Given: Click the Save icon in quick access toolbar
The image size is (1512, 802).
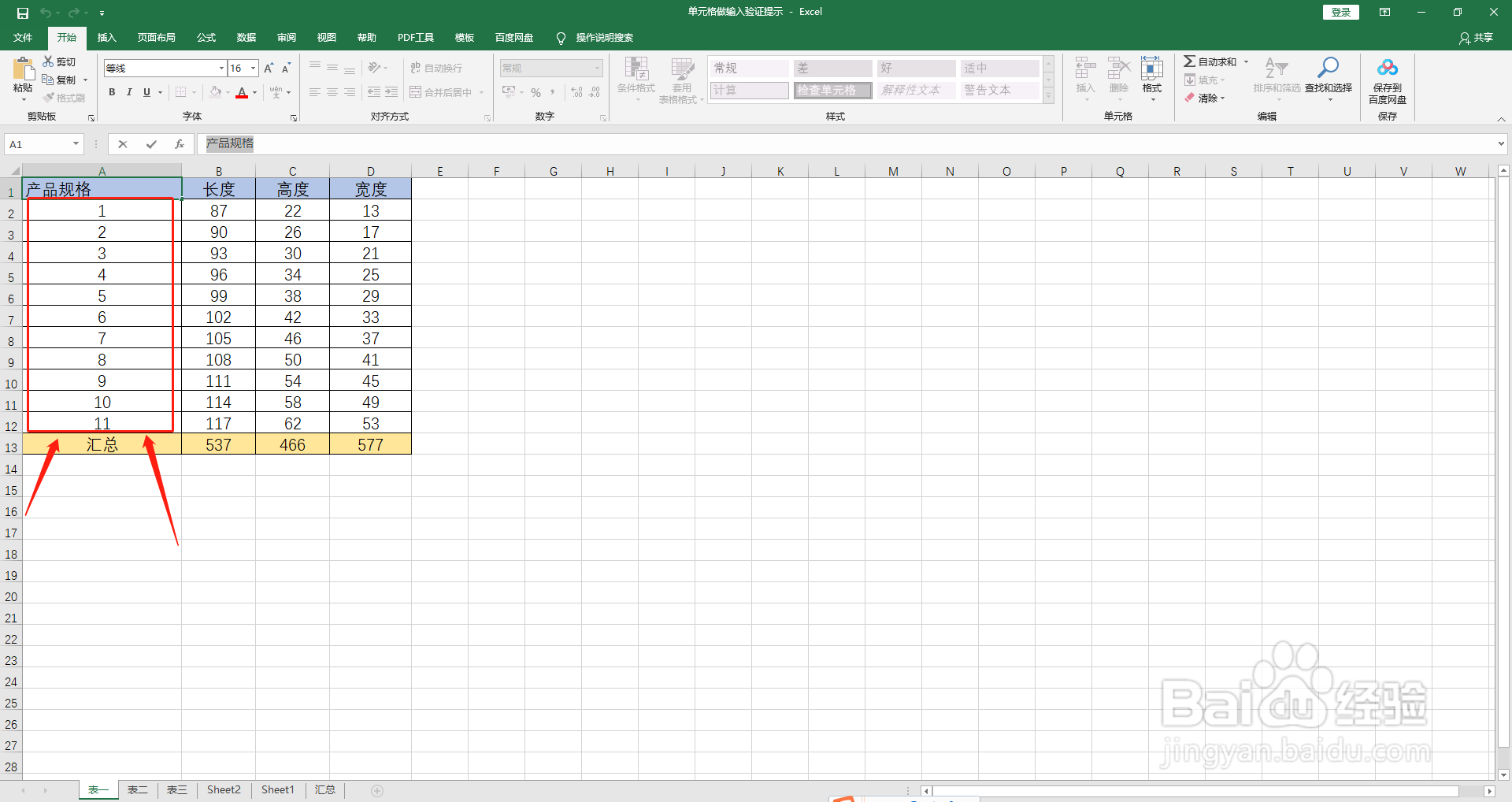Looking at the screenshot, I should point(23,13).
